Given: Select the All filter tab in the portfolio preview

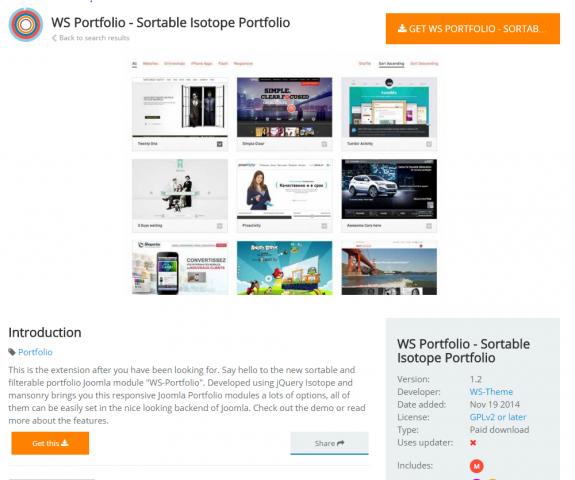Looking at the screenshot, I should (134, 64).
